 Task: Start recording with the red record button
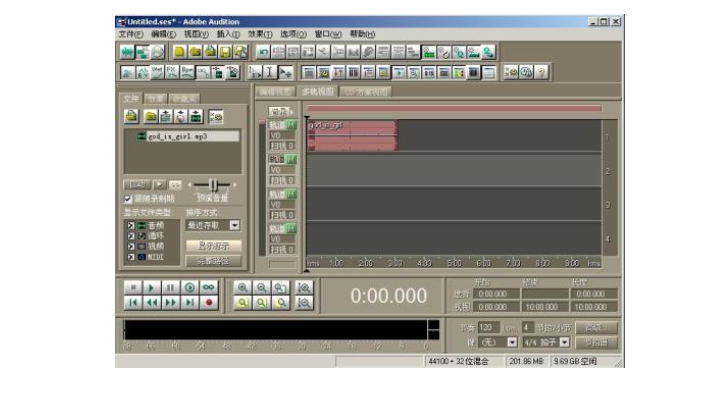209,303
